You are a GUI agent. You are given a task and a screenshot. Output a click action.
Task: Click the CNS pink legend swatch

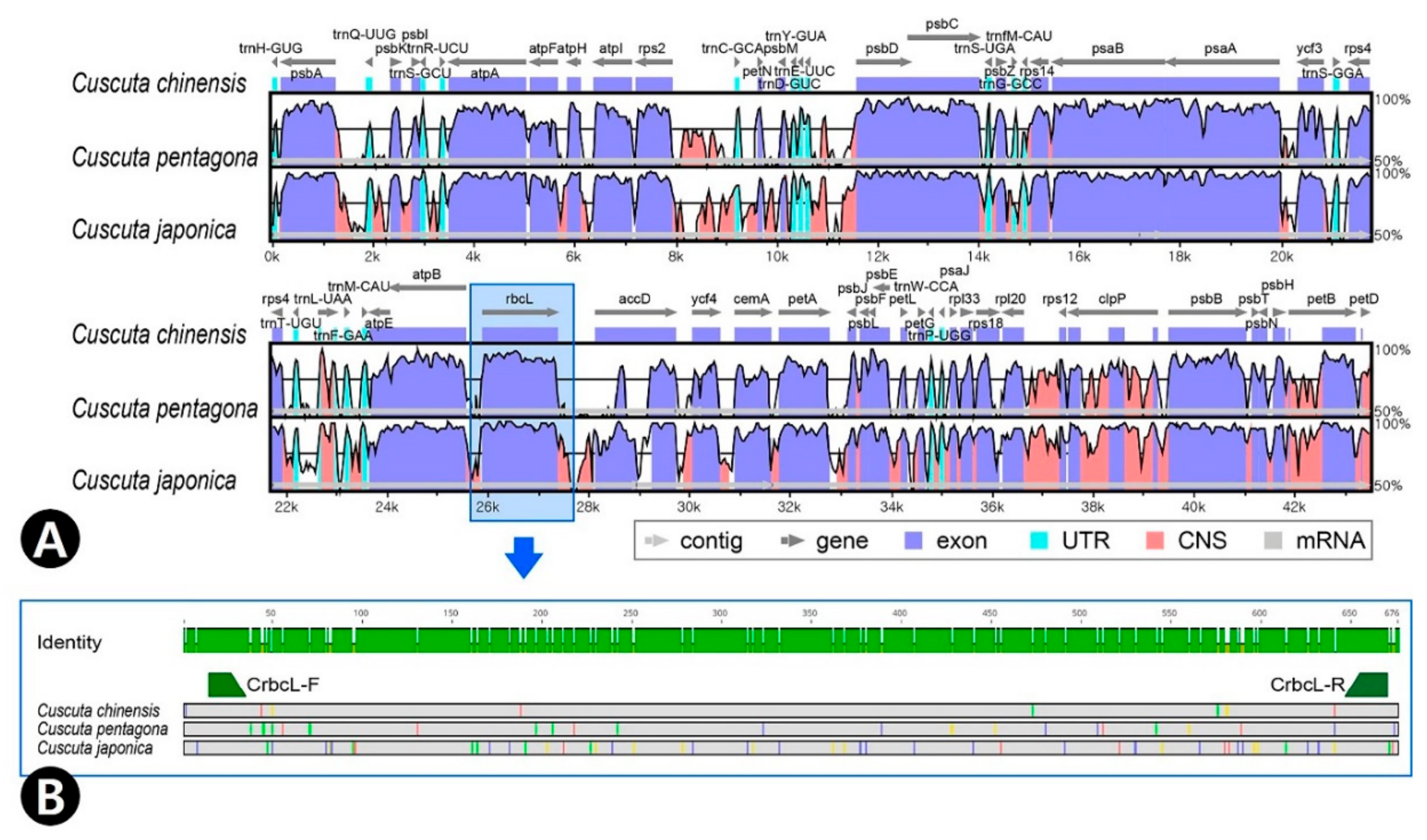tap(1155, 541)
